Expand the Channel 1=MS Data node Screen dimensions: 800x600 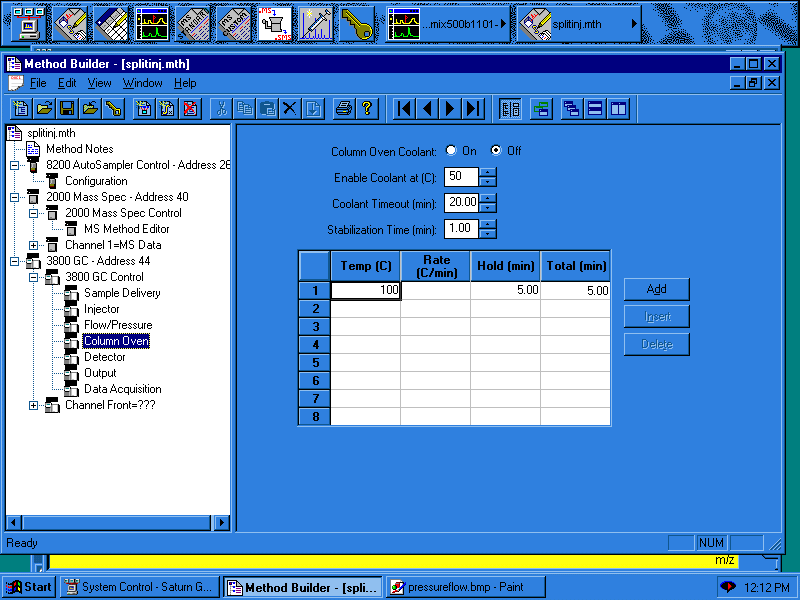click(x=33, y=245)
